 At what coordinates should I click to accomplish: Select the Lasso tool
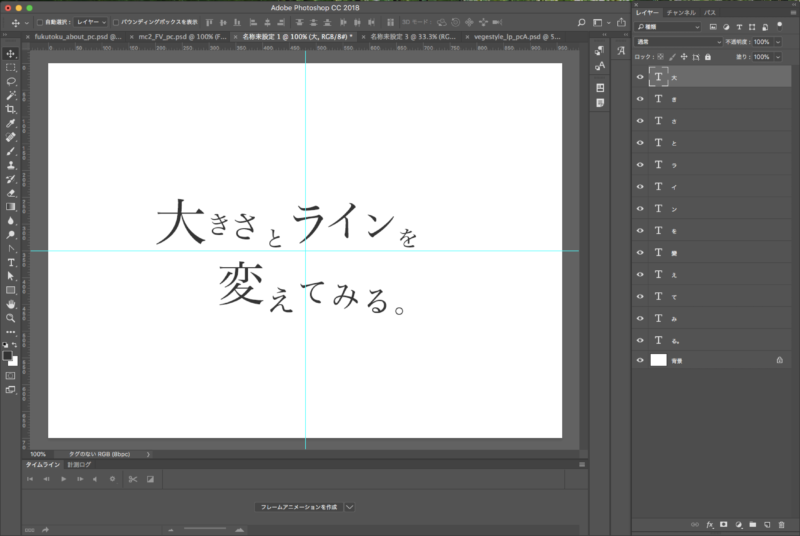11,82
